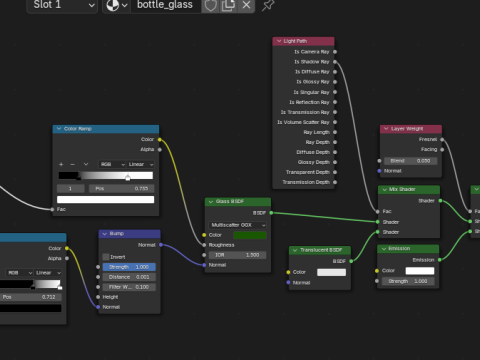Click the Is Glossy Ray output socket
Image resolution: width=480 pixels, height=360 pixels.
[x=335, y=82]
